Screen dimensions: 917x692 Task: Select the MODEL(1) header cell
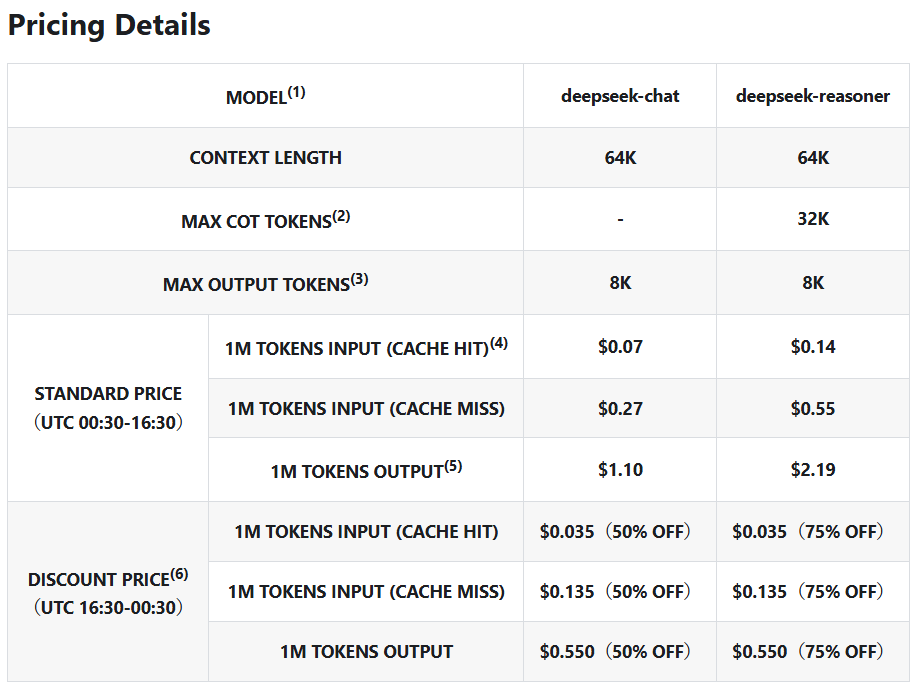click(266, 95)
